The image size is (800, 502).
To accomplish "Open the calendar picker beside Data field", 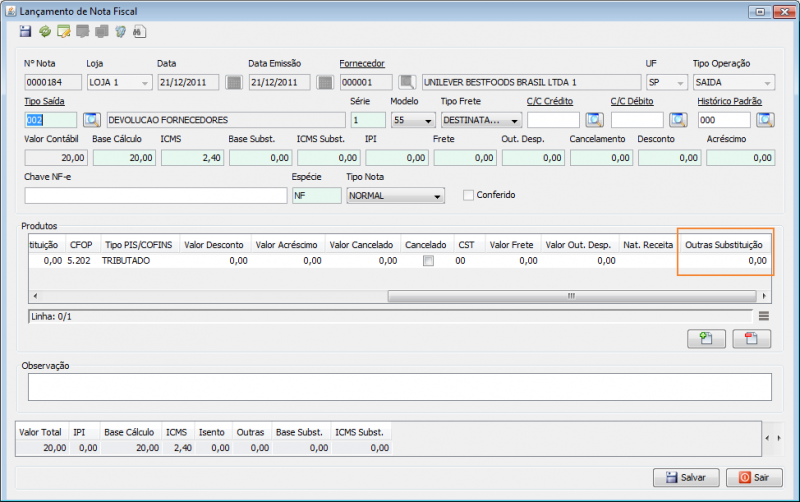I will point(234,82).
